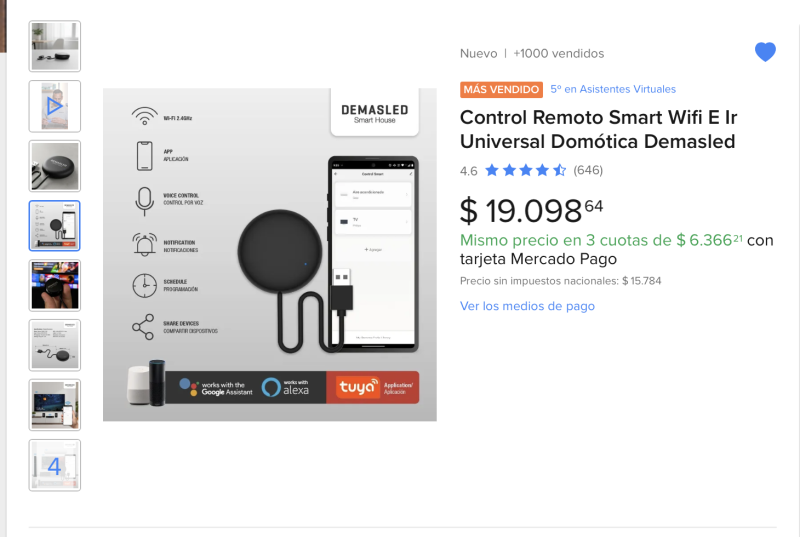Click the notification bell icon in image

(x=144, y=243)
